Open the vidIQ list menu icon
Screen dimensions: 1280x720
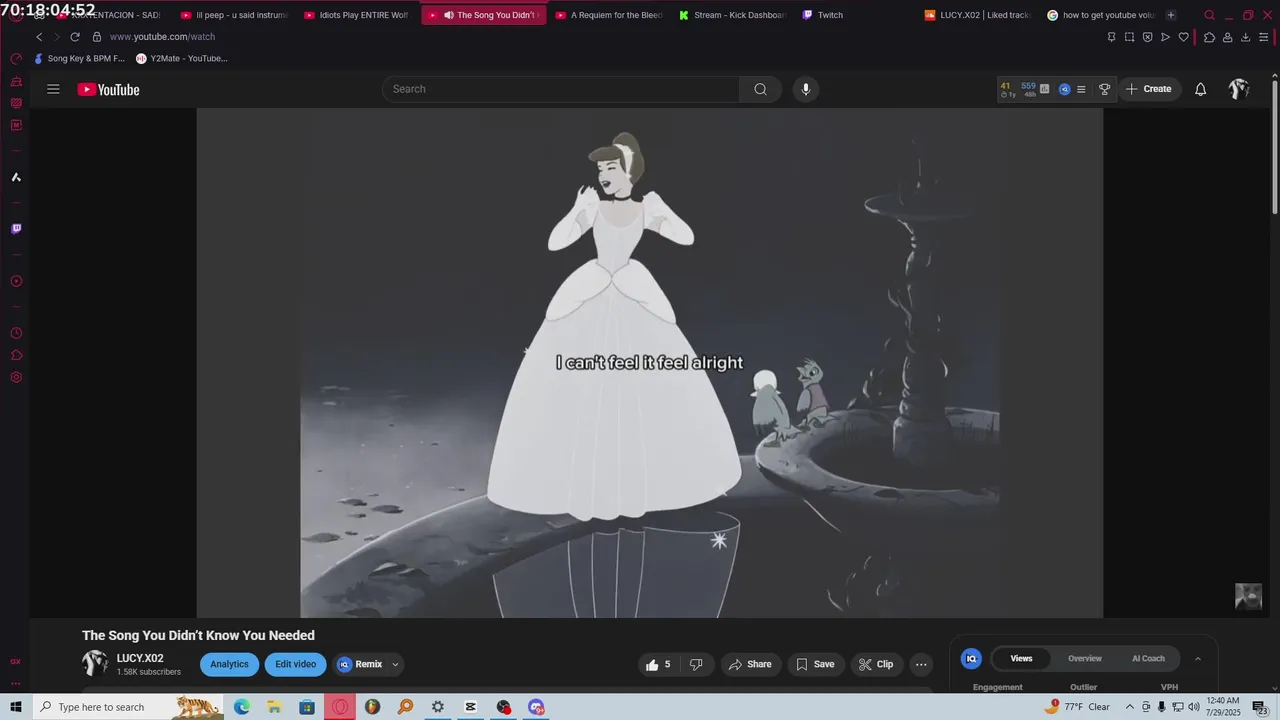pyautogui.click(x=1081, y=89)
